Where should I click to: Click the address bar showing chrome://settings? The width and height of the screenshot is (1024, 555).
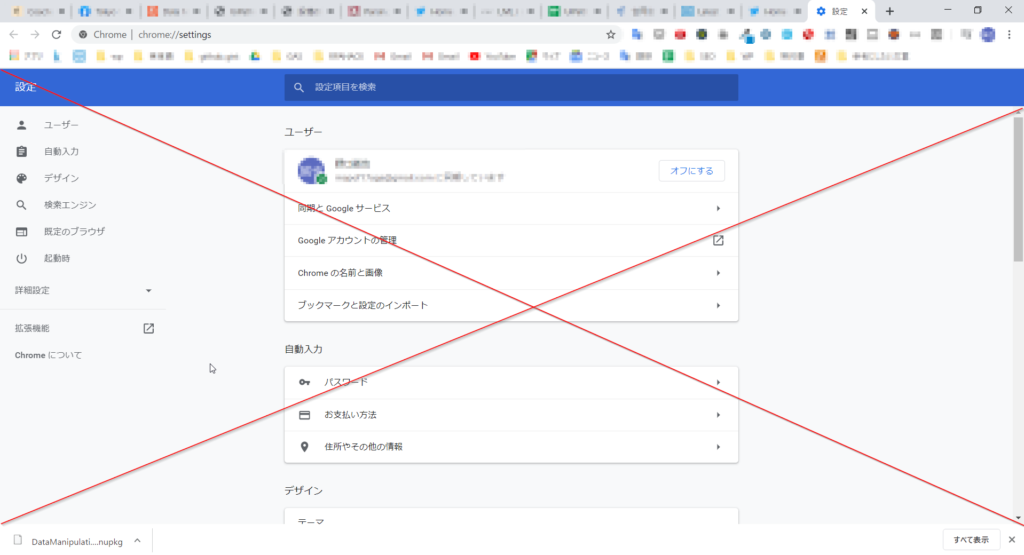(x=346, y=35)
